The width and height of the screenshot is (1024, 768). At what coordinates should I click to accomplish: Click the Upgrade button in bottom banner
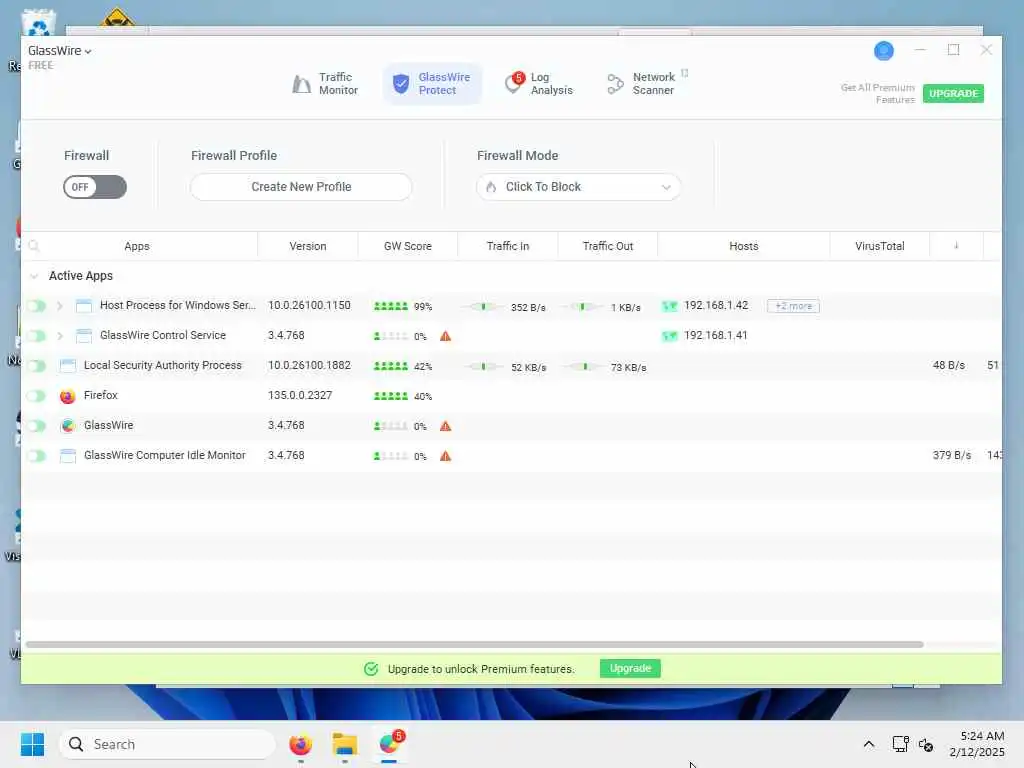[630, 668]
